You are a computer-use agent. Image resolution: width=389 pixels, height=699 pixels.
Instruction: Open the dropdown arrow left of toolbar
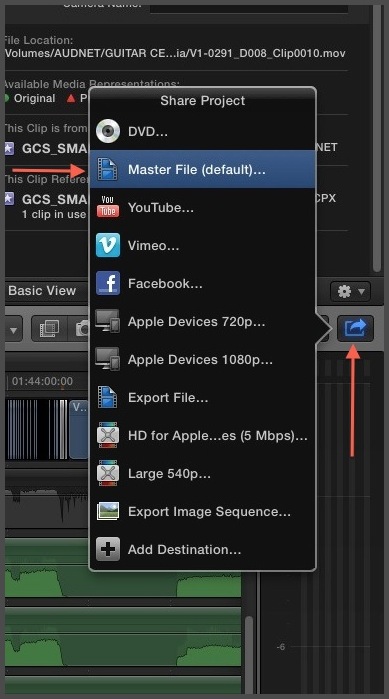pyautogui.click(x=12, y=329)
